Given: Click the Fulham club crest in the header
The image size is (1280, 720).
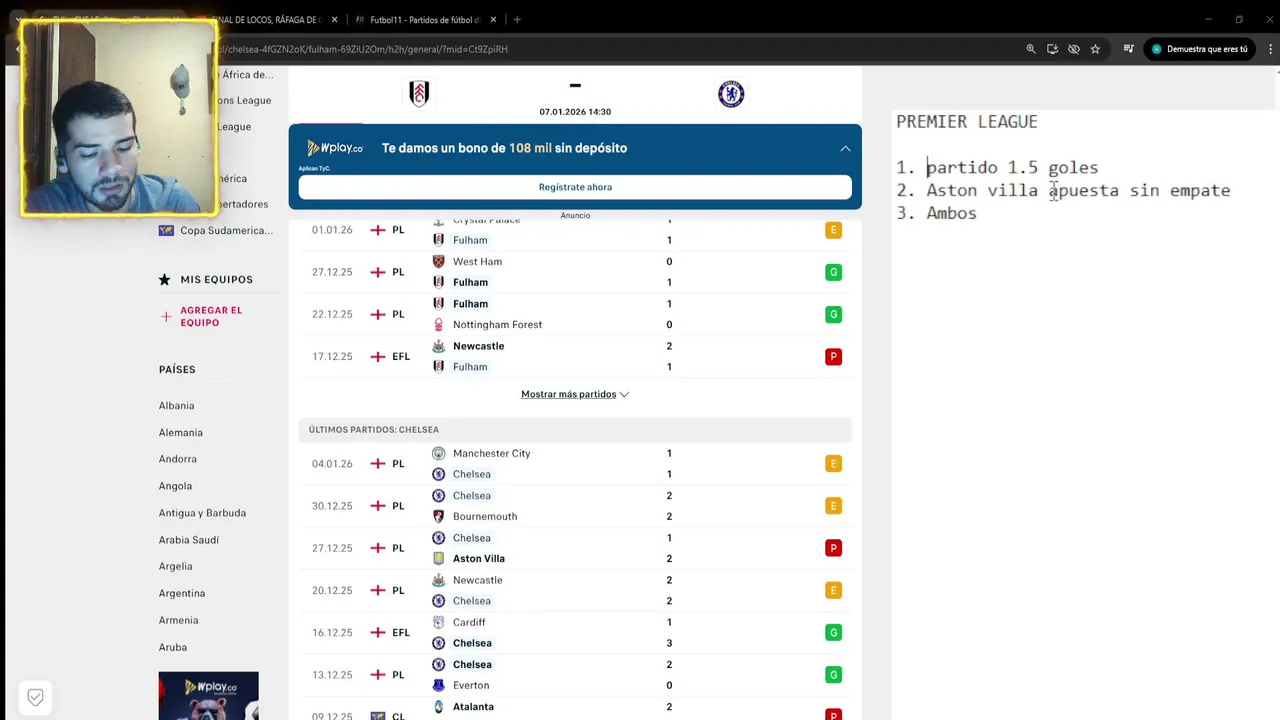Looking at the screenshot, I should (x=419, y=94).
